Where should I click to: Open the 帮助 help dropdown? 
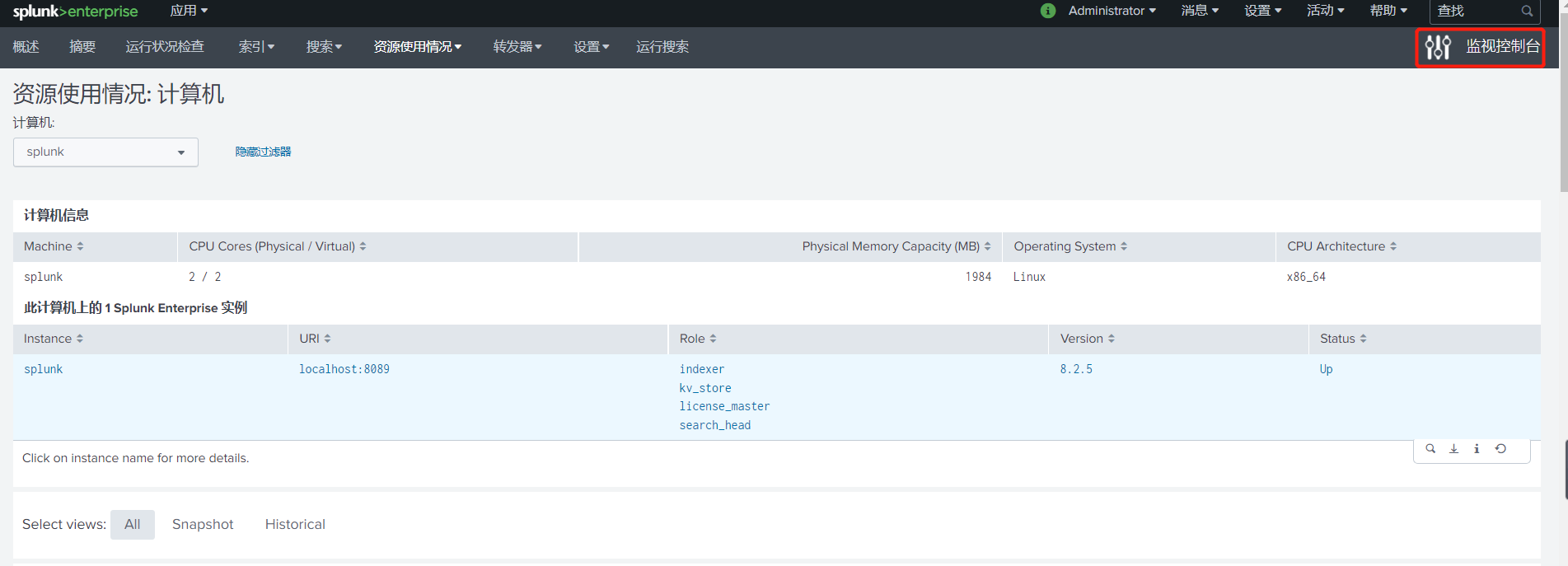tap(1388, 11)
